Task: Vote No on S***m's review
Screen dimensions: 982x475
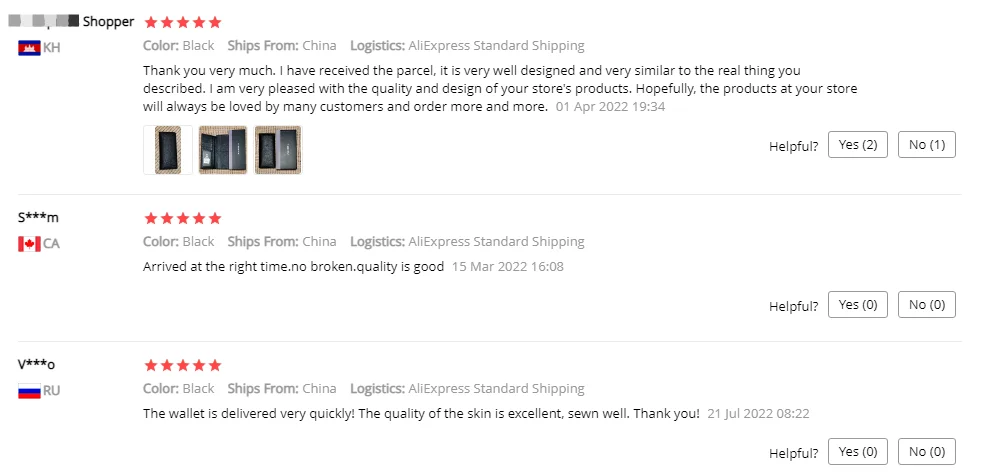Action: coord(927,304)
